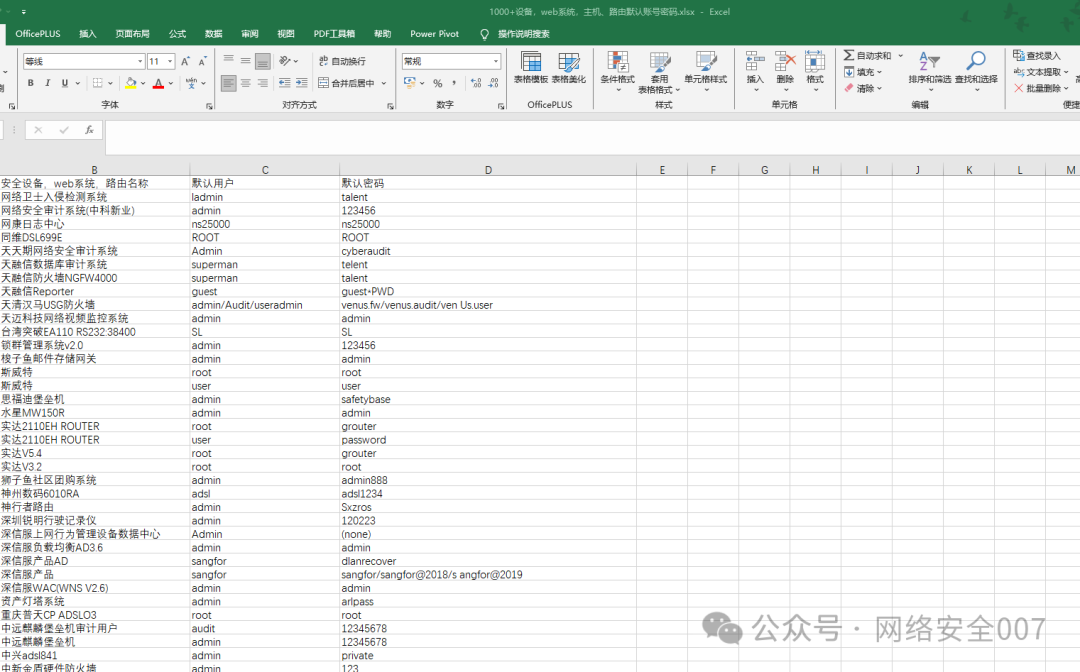Click into the formula bar
1080x672 pixels.
tap(592, 138)
